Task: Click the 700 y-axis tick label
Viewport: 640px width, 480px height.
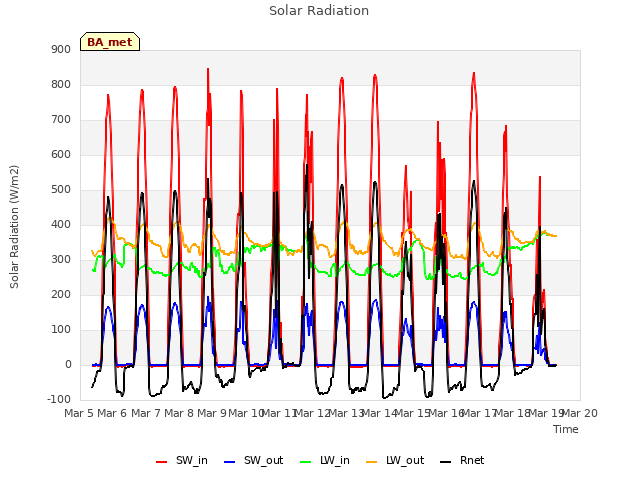Action: click(x=61, y=120)
